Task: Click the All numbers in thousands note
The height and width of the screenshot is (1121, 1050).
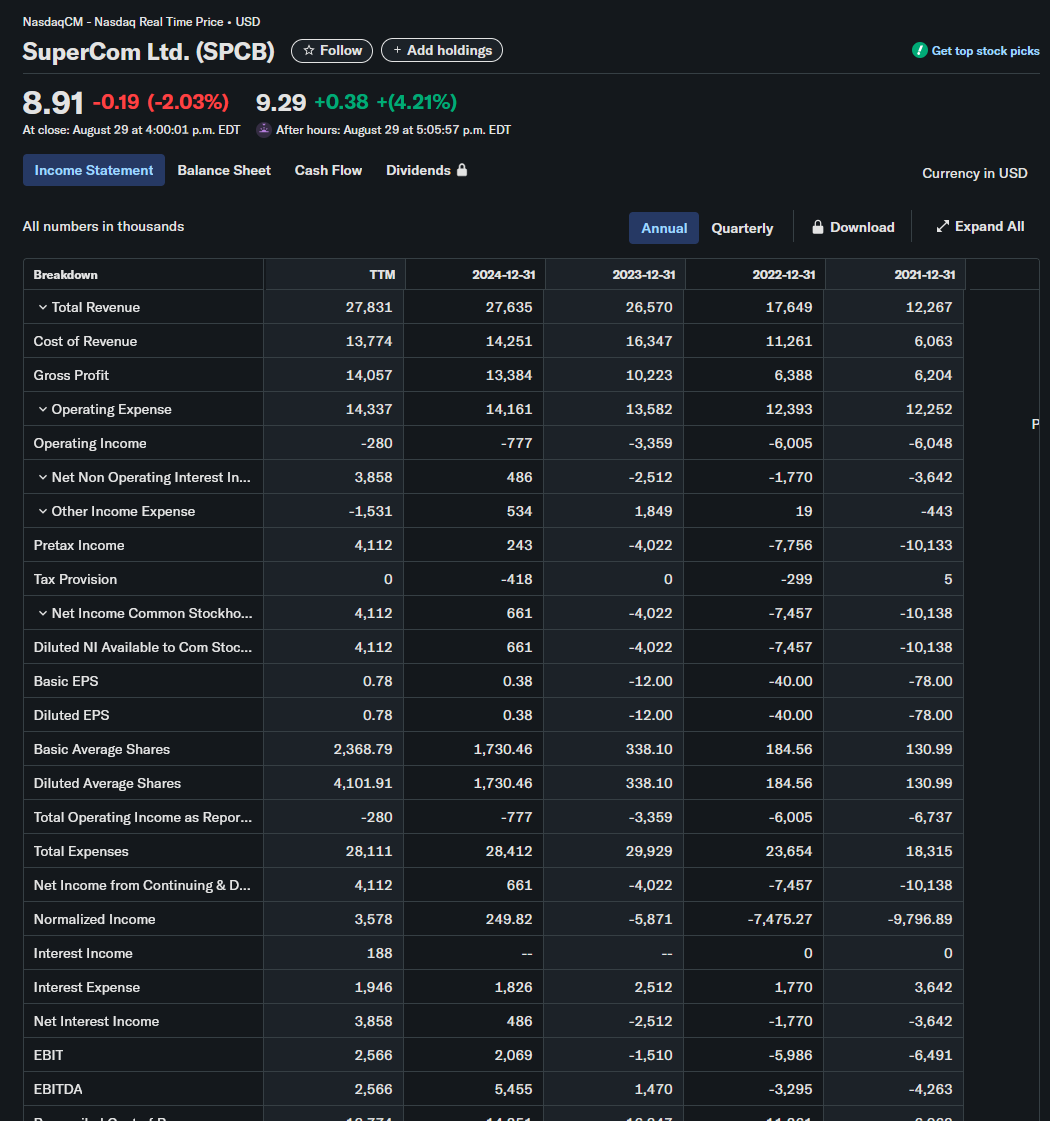Action: (x=103, y=226)
